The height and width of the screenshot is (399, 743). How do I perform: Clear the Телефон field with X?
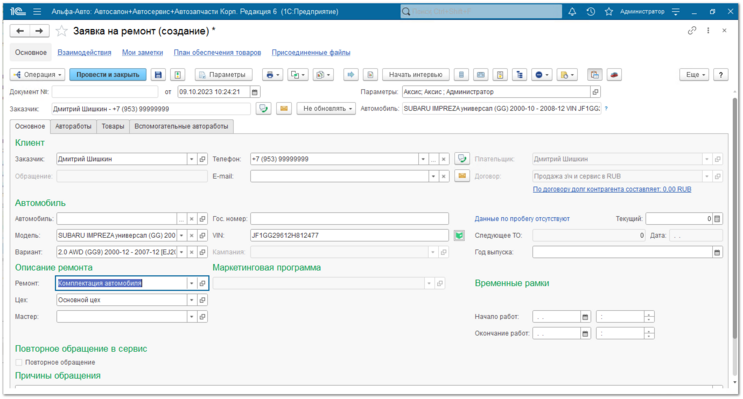tap(444, 160)
